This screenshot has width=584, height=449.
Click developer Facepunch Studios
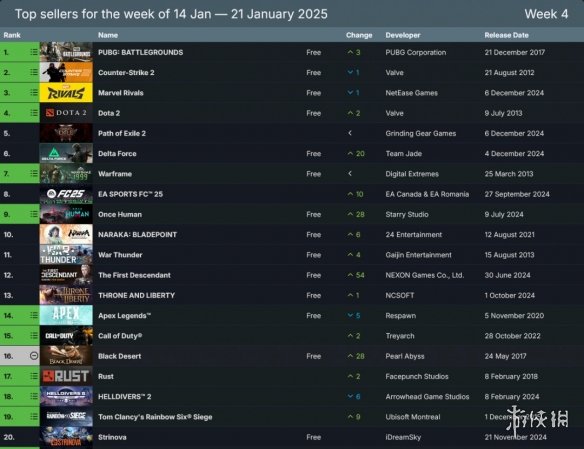[x=417, y=376]
